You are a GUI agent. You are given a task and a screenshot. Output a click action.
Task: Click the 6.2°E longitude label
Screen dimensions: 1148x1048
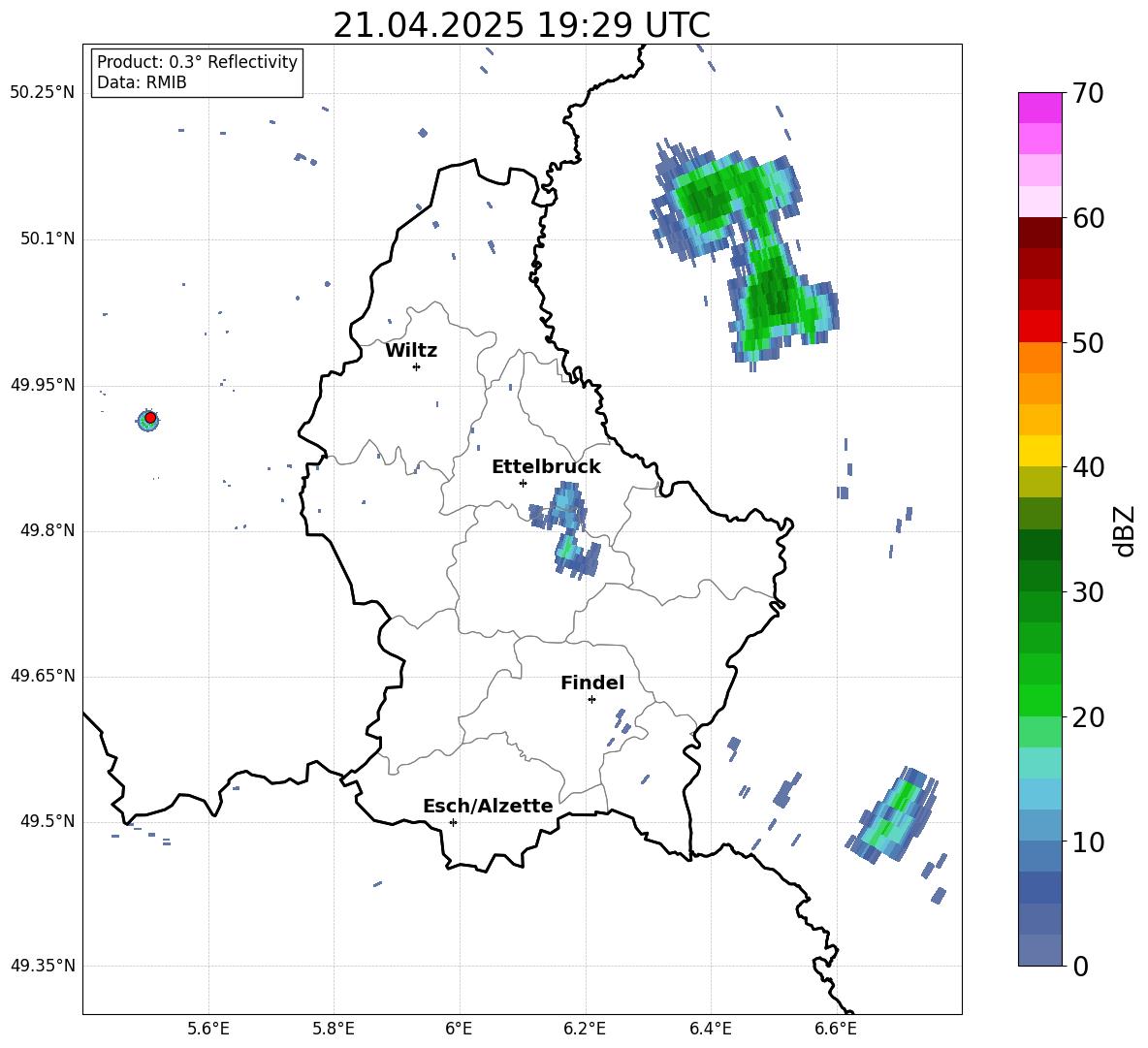585,1029
